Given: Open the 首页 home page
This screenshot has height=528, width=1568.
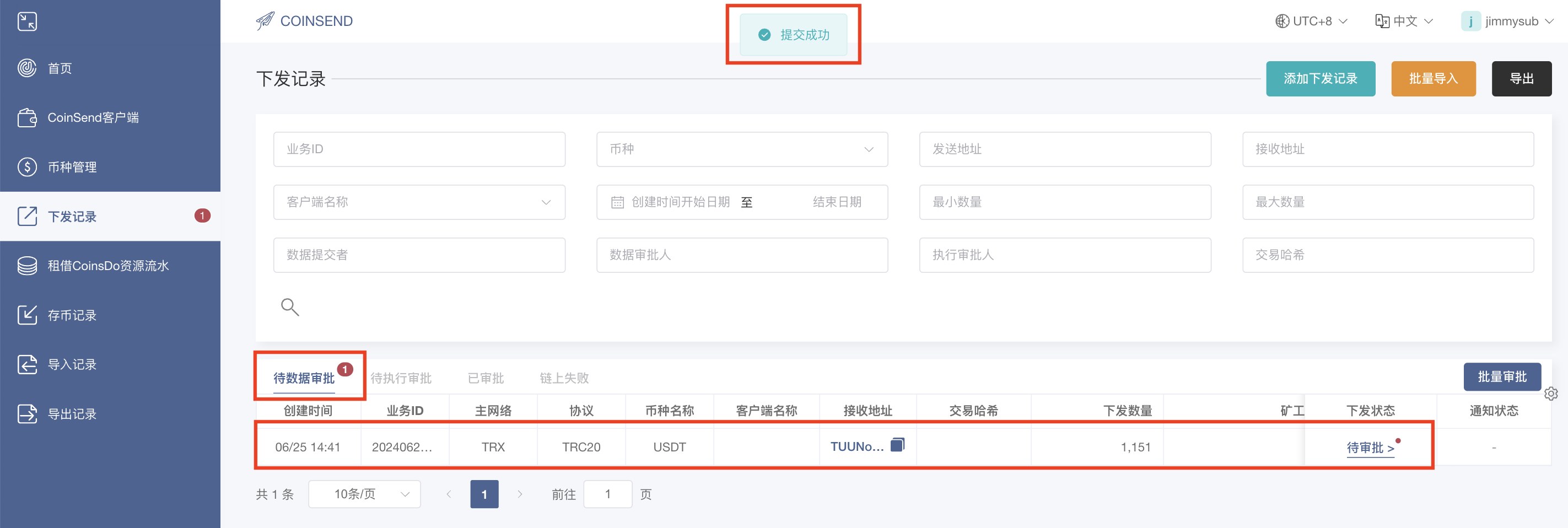Looking at the screenshot, I should pyautogui.click(x=60, y=68).
